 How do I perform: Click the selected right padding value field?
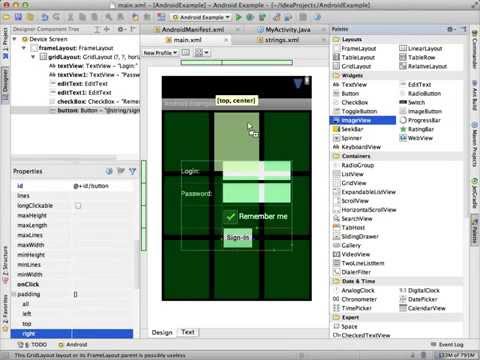(x=102, y=333)
